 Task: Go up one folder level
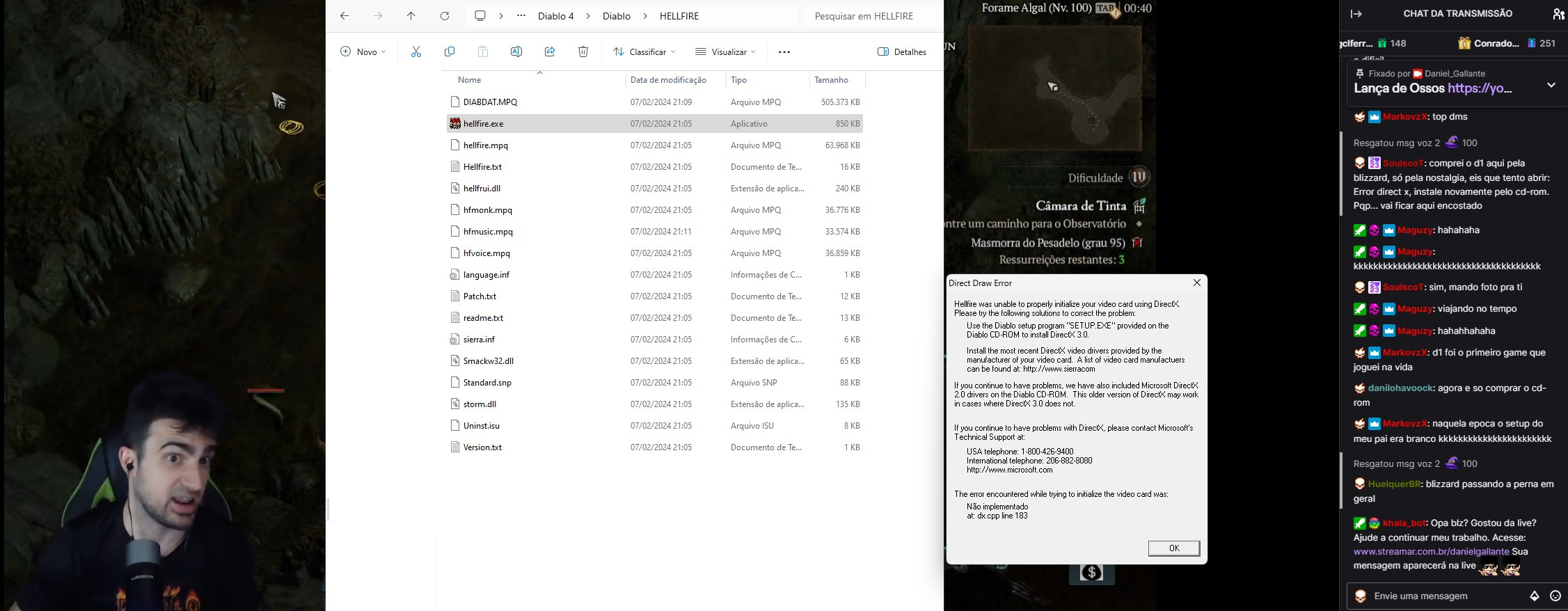(x=411, y=16)
